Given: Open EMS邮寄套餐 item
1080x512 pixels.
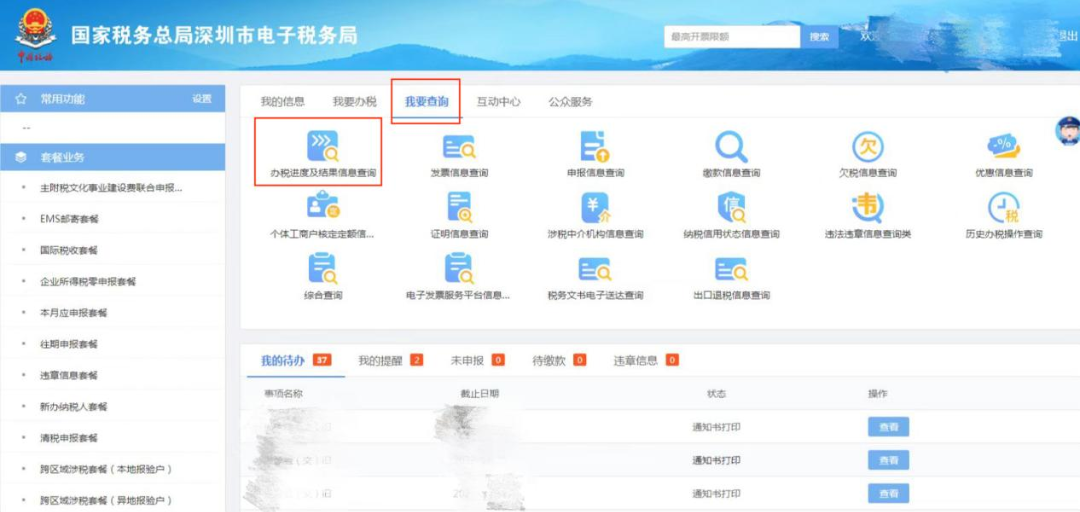Looking at the screenshot, I should coord(69,219).
